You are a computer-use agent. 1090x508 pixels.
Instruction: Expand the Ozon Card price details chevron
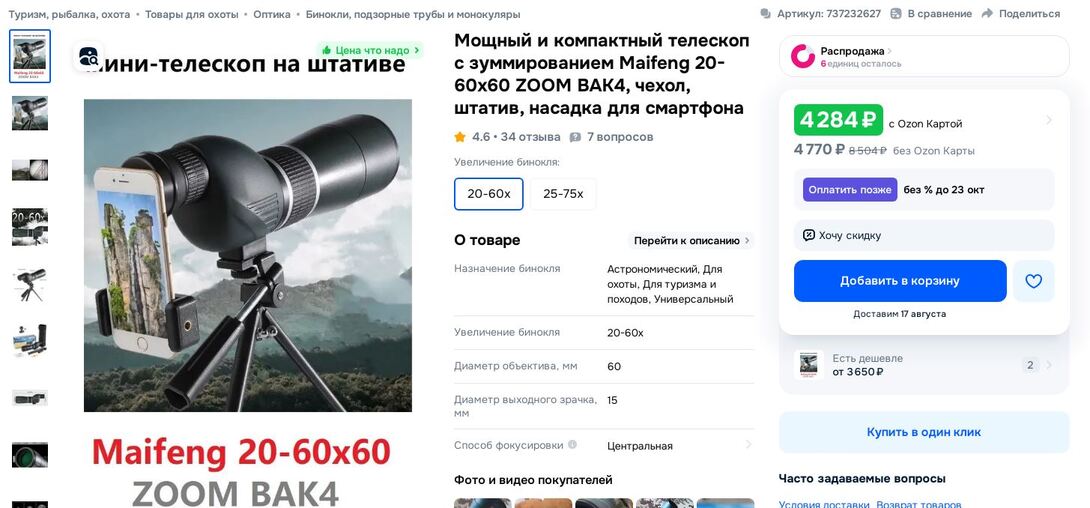[x=1048, y=120]
